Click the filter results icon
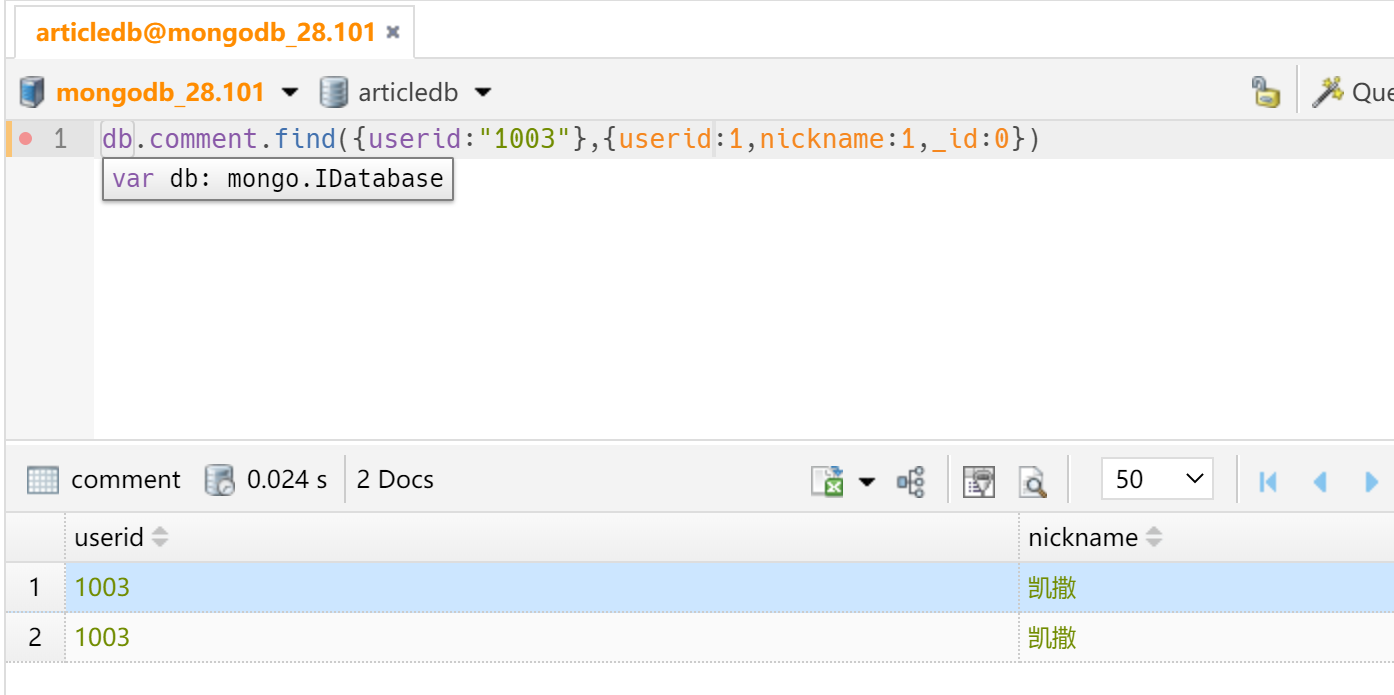This screenshot has height=695, width=1394. click(x=979, y=481)
